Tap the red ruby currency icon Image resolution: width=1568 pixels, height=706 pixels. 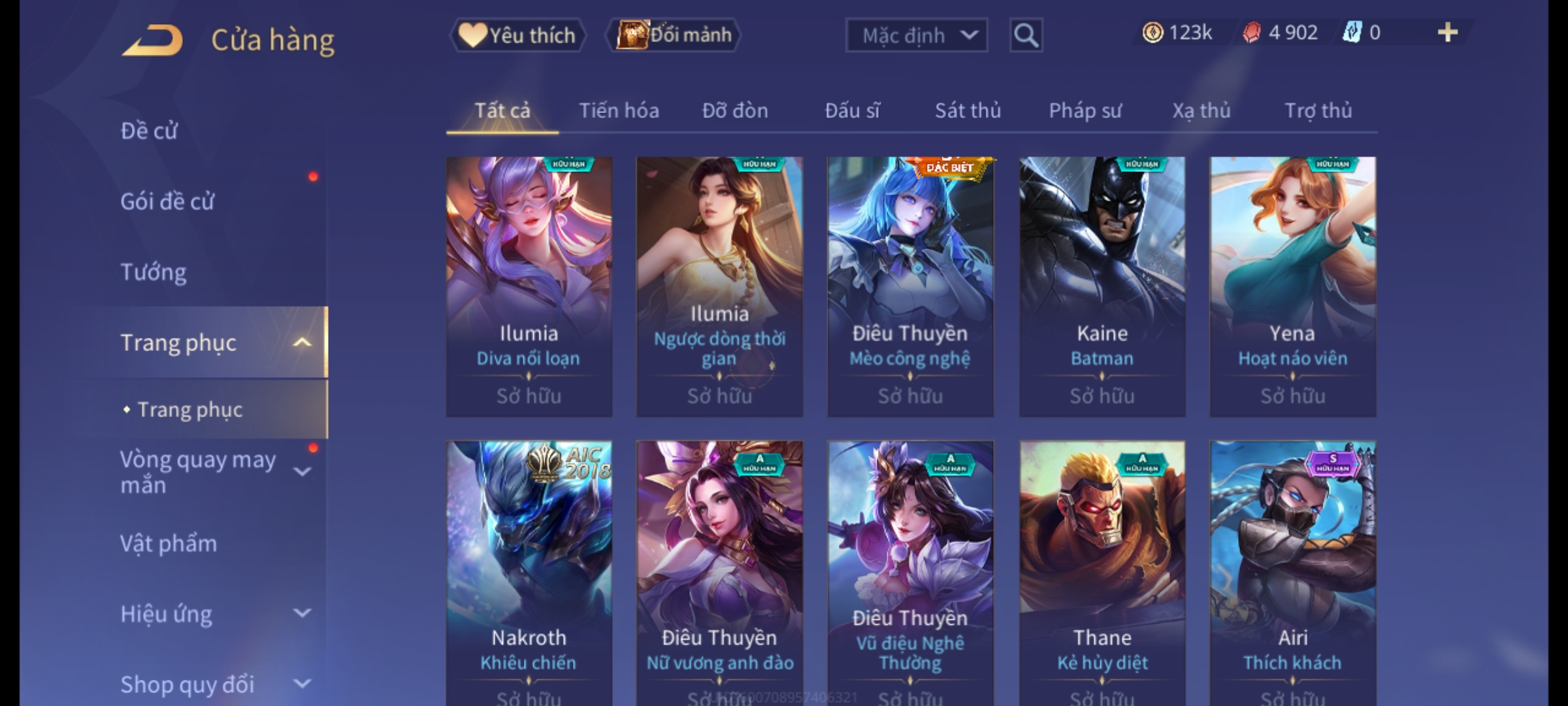pos(1251,33)
